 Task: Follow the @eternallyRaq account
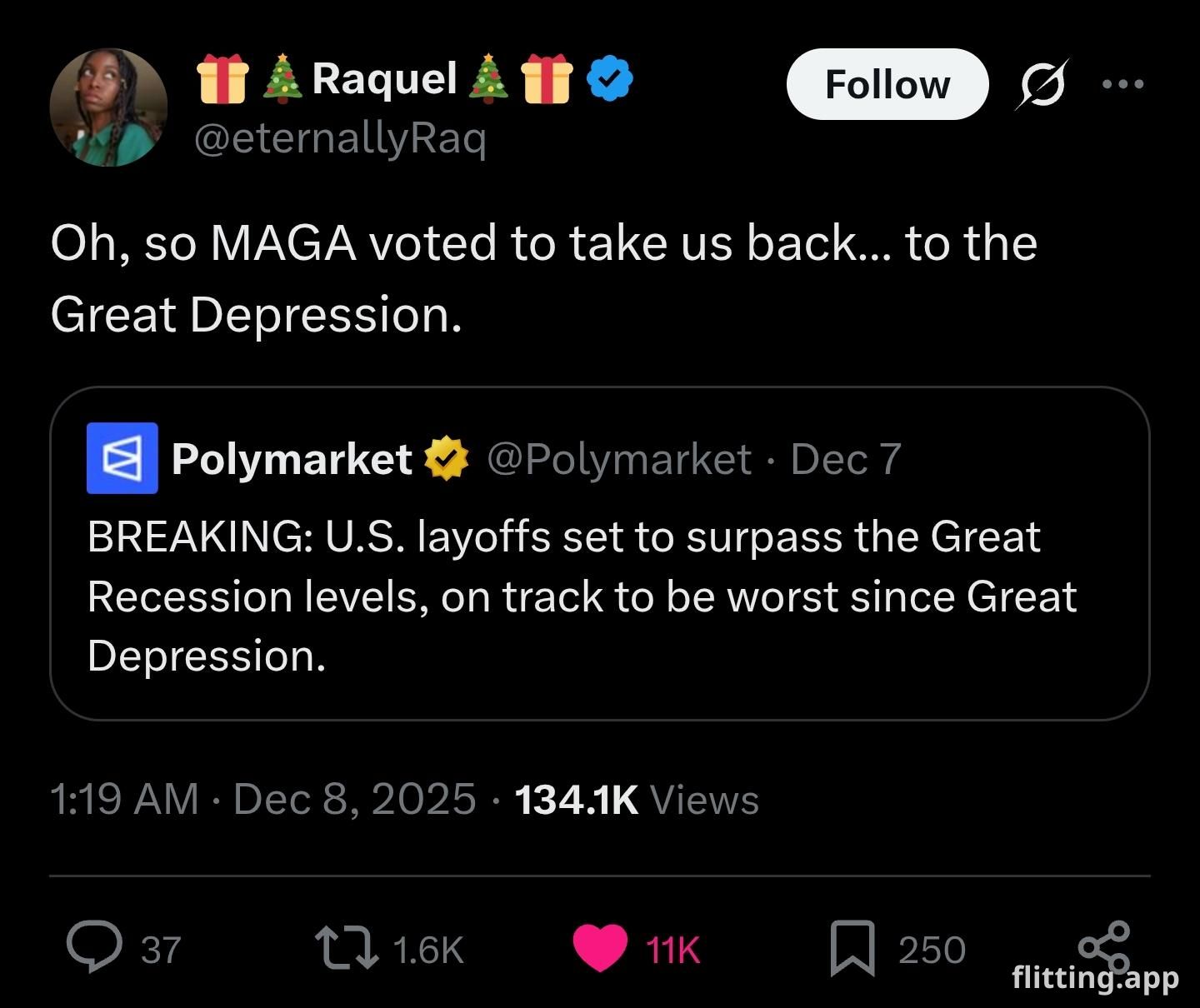coord(887,84)
